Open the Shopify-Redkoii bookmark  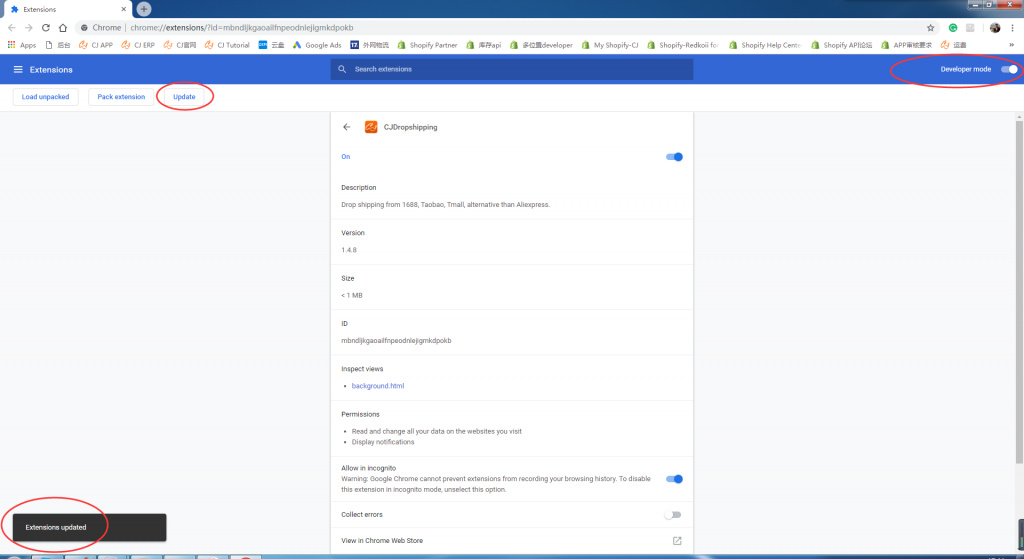pos(682,45)
